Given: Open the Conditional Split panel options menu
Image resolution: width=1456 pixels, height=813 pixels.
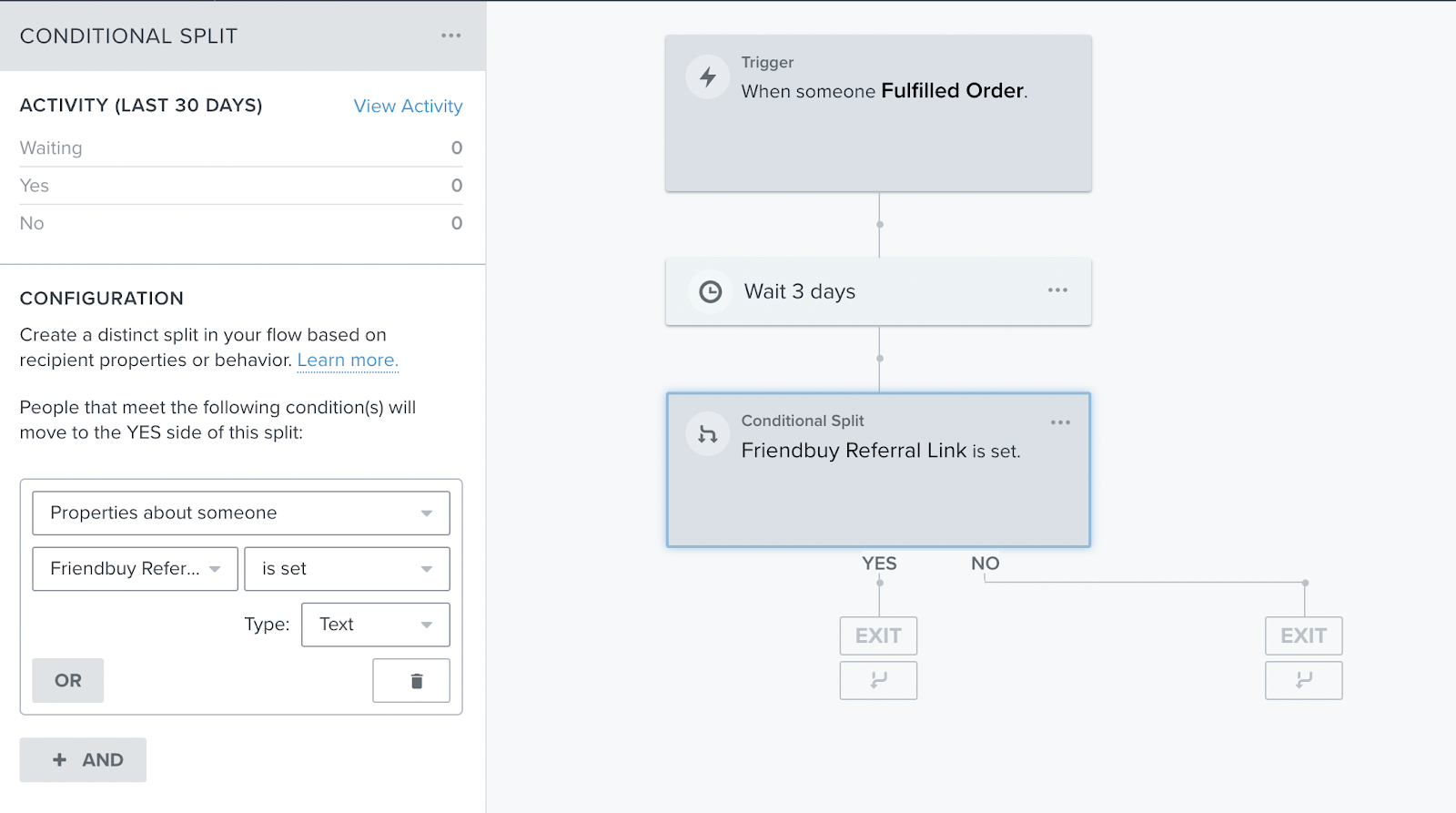Looking at the screenshot, I should coord(450,36).
